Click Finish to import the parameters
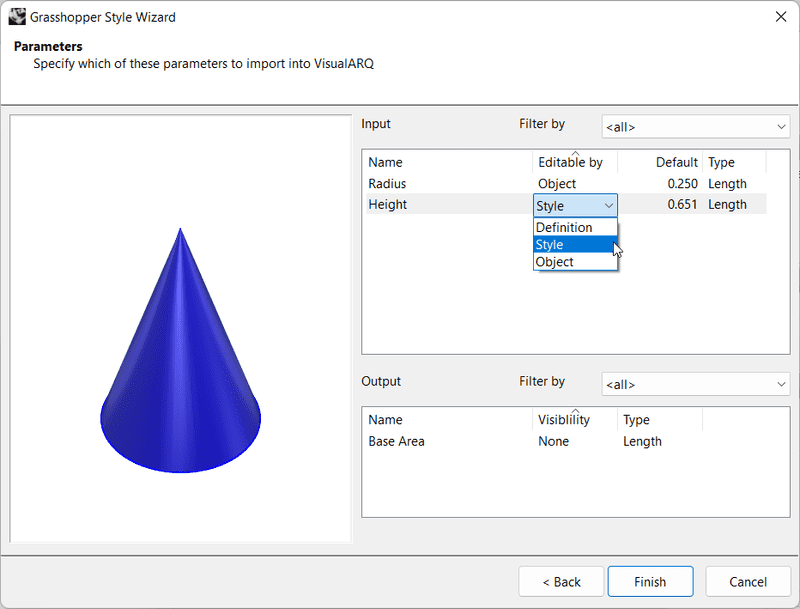 (650, 581)
